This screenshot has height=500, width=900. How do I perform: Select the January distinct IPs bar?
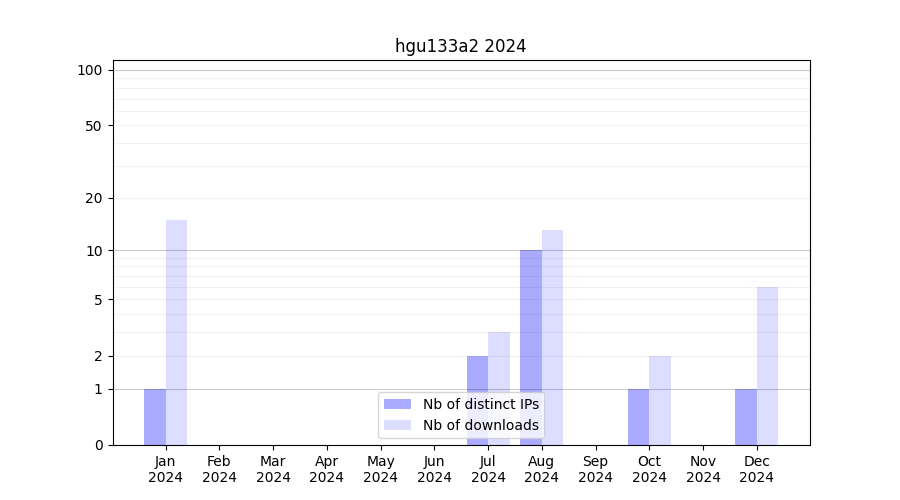[155, 417]
